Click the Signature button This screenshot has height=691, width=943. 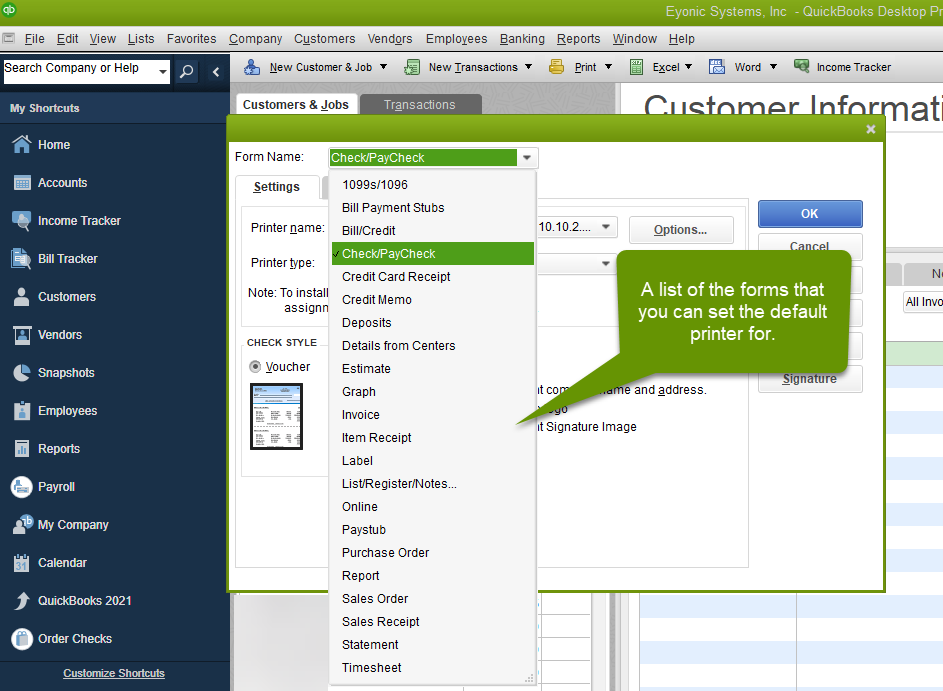(809, 379)
